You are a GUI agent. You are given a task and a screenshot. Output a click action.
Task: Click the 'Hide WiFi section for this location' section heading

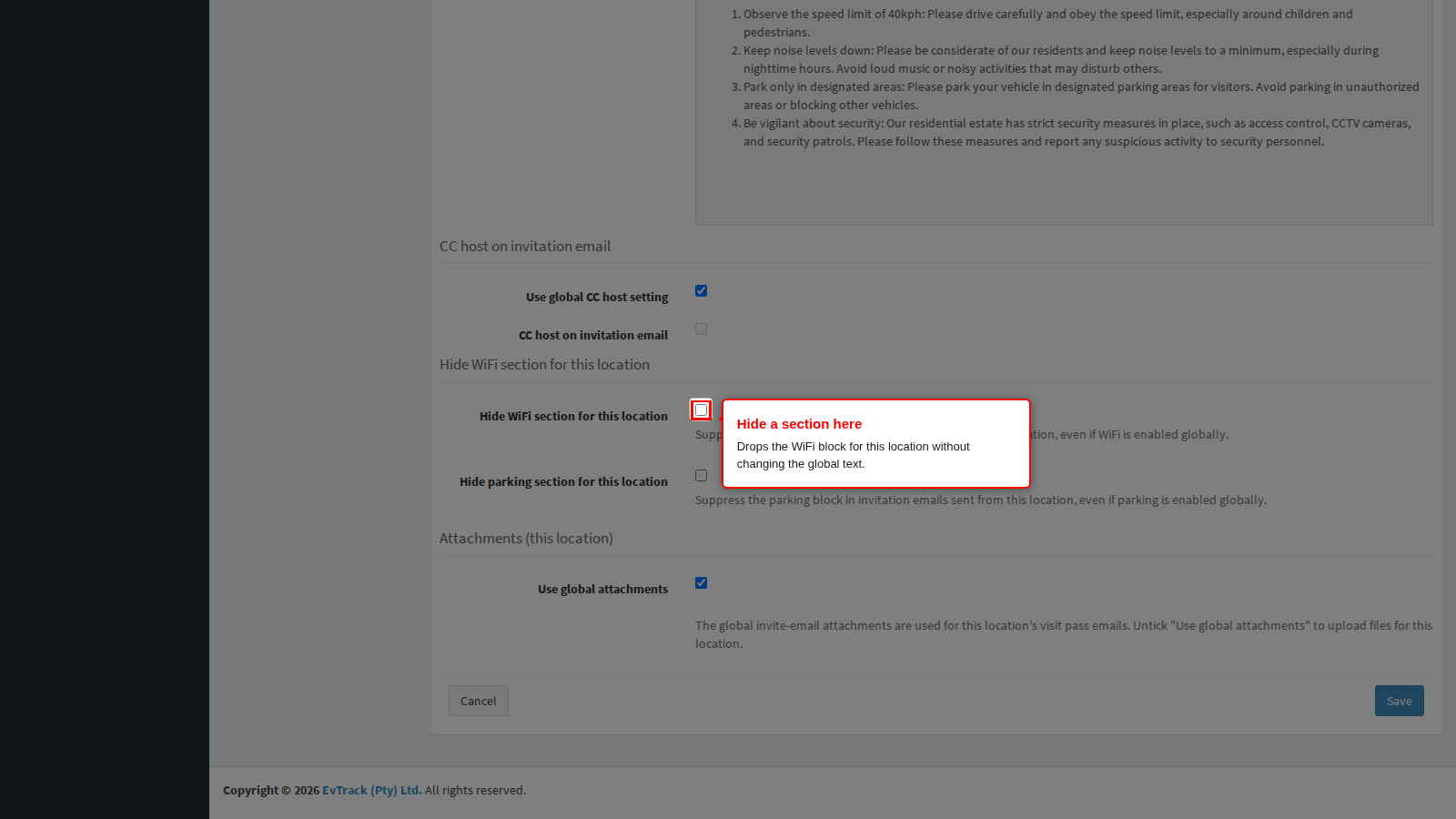tap(544, 364)
